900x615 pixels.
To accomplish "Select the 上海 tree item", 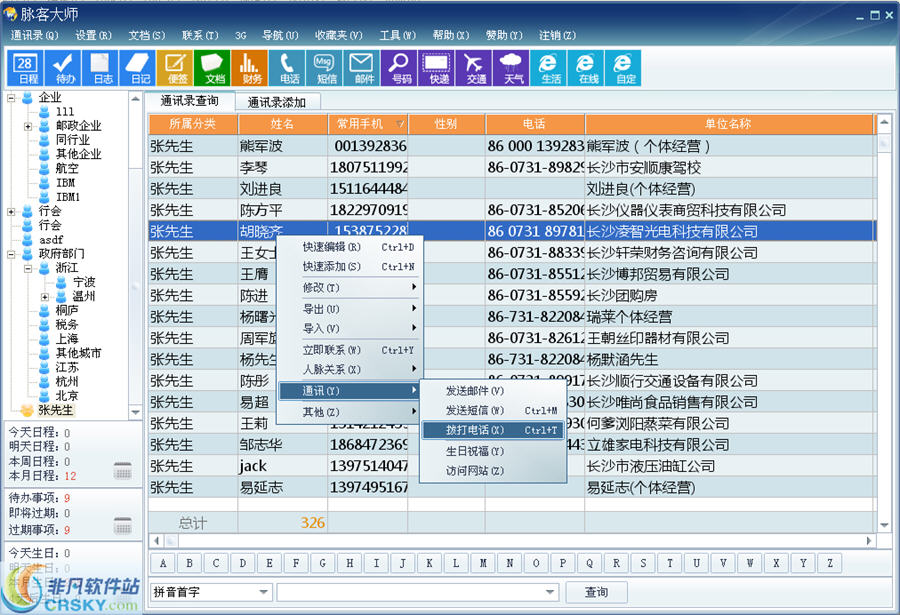I will click(67, 339).
